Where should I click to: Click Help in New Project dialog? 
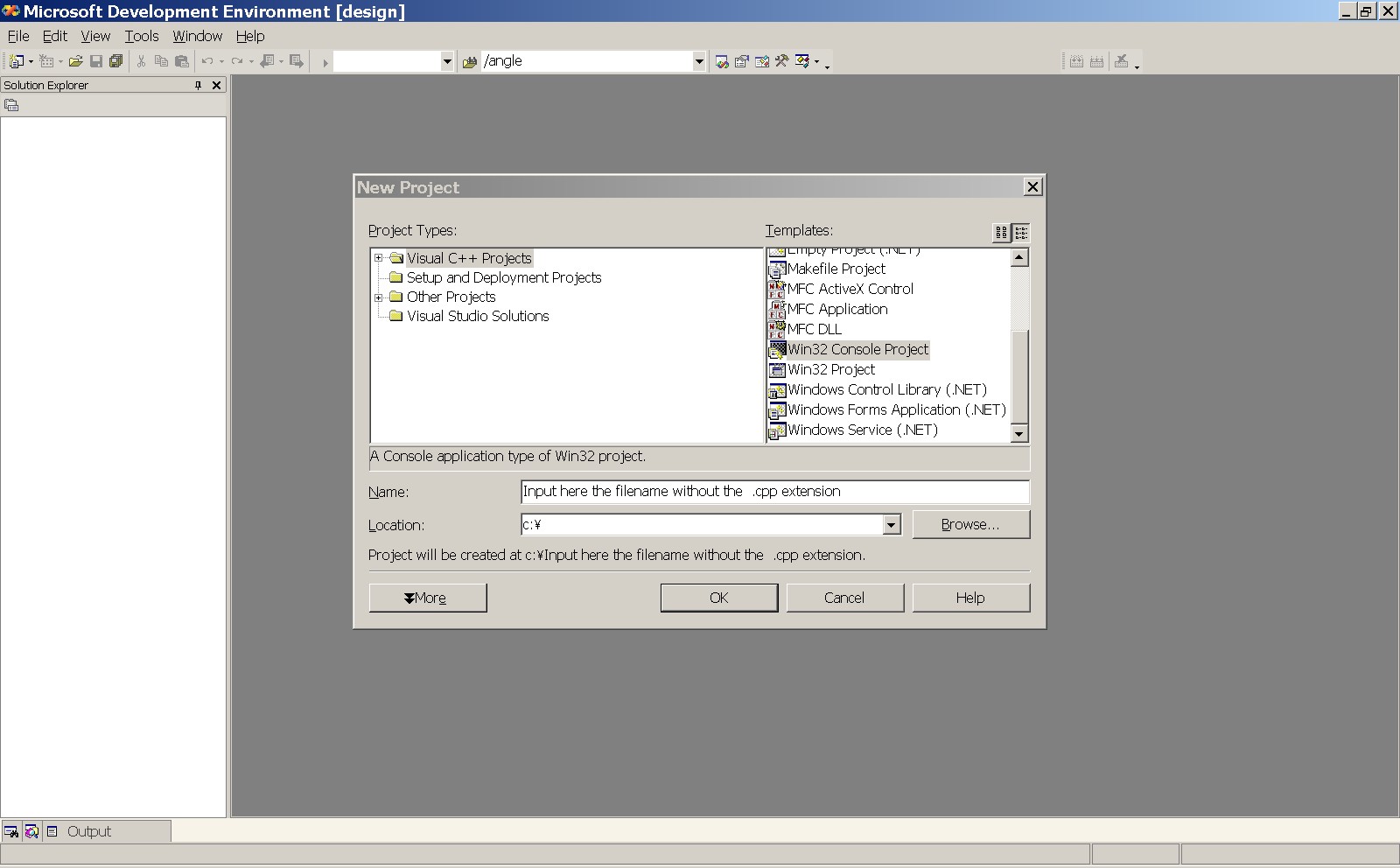click(x=970, y=598)
